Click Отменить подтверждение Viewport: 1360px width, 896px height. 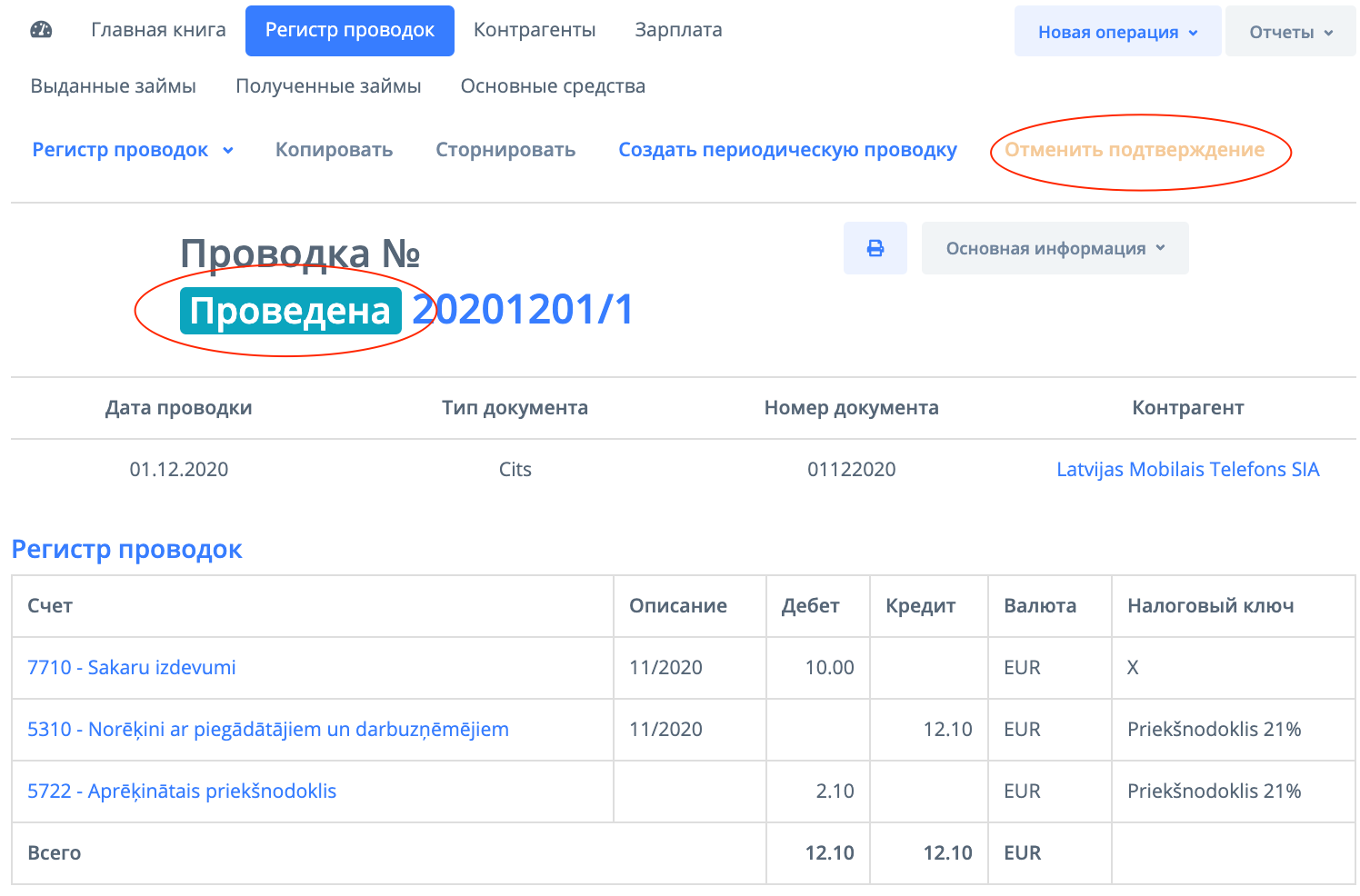click(x=1135, y=150)
